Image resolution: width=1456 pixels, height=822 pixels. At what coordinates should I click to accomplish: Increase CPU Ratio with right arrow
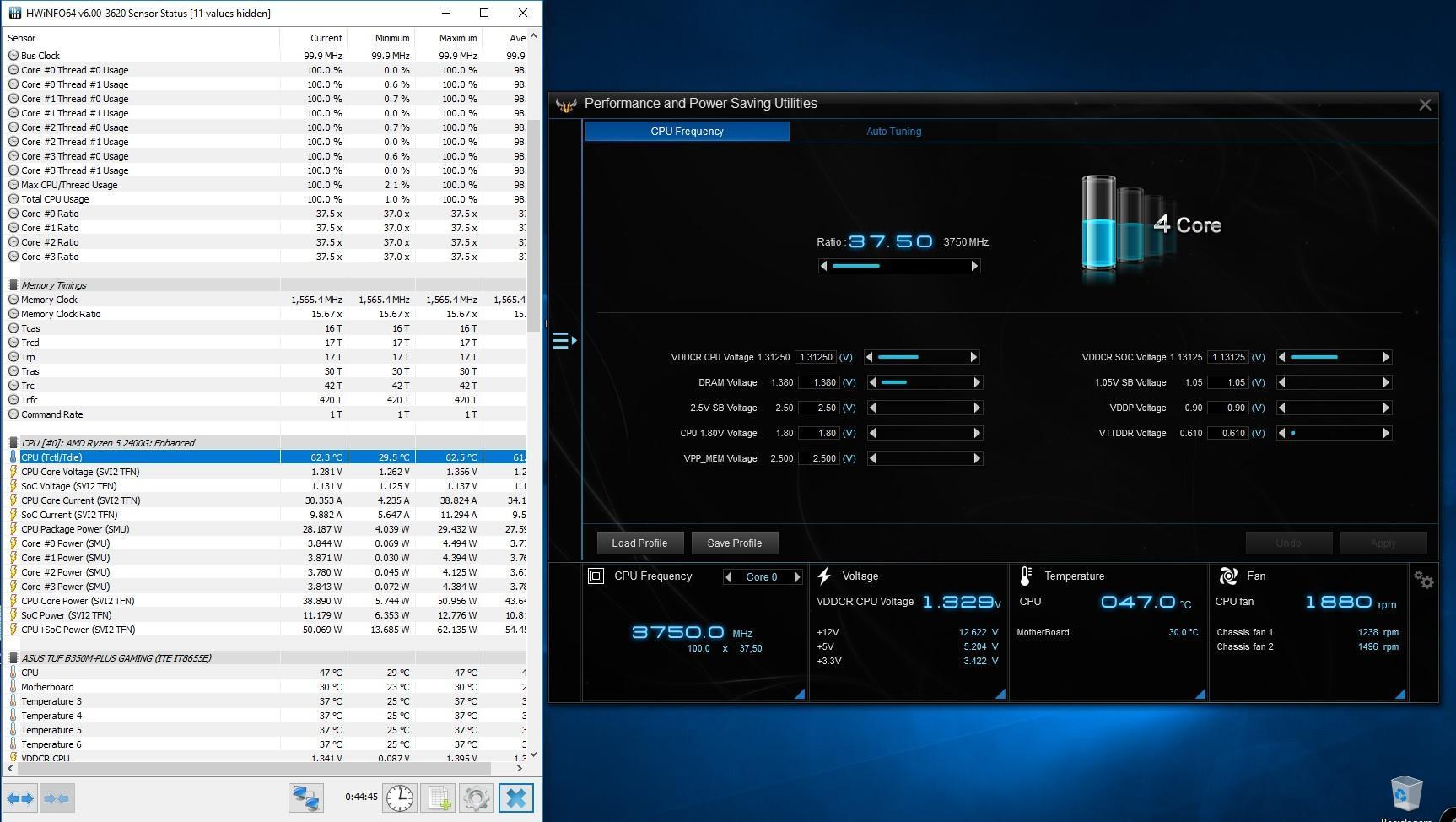tap(974, 266)
